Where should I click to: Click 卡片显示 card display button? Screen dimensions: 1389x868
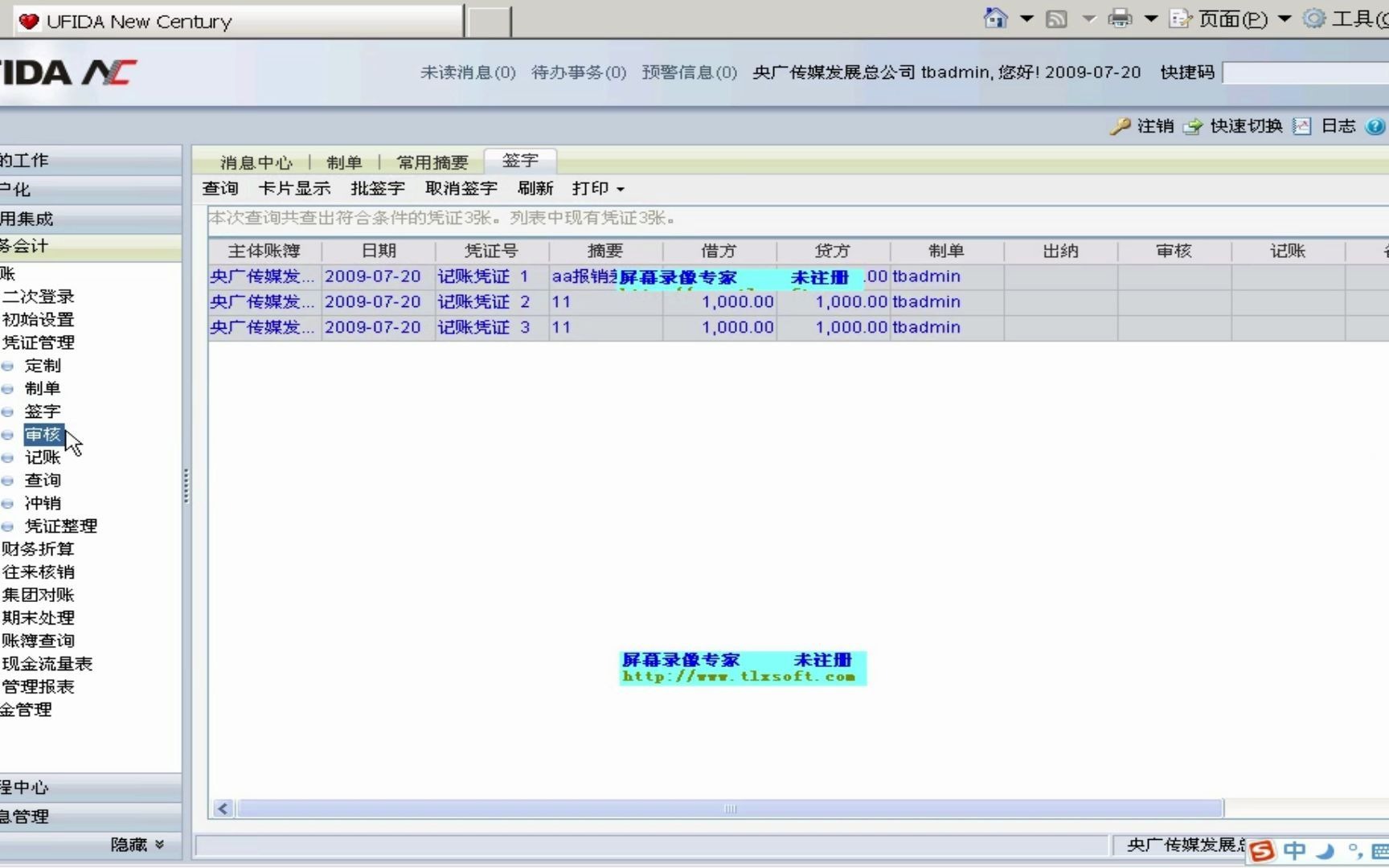coord(294,188)
